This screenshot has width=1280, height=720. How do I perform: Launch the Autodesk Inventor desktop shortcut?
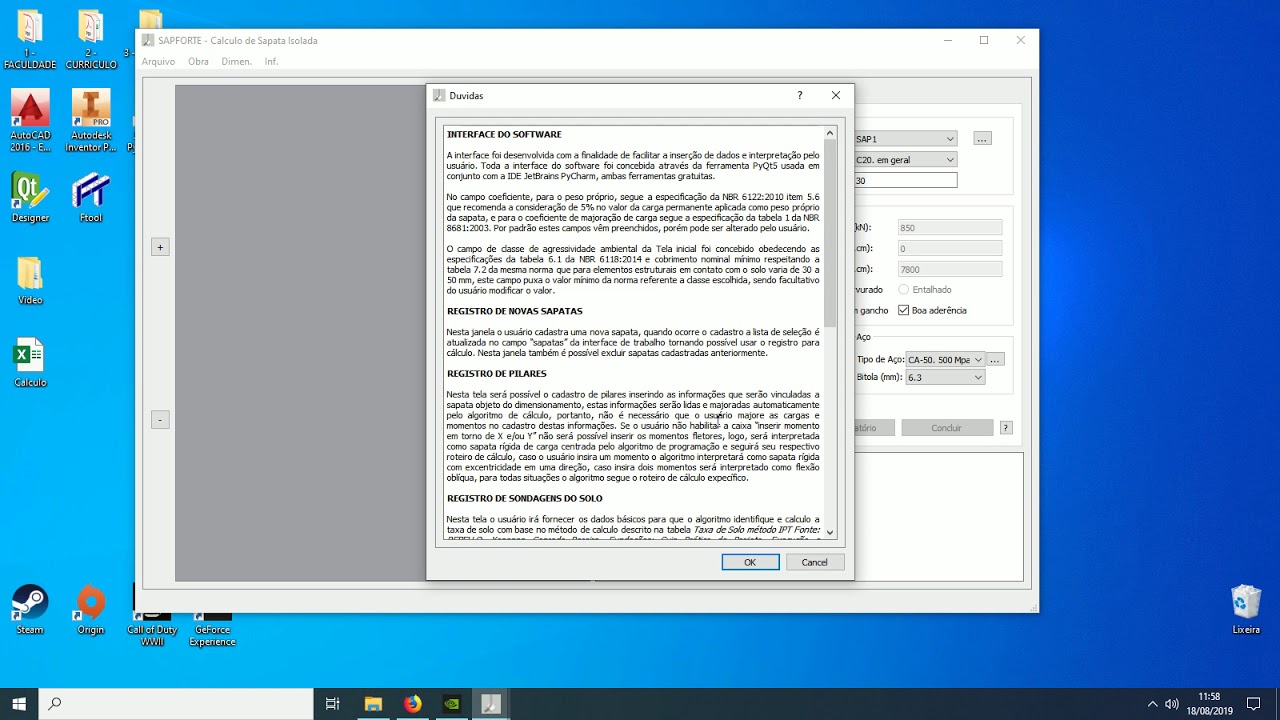click(x=91, y=121)
